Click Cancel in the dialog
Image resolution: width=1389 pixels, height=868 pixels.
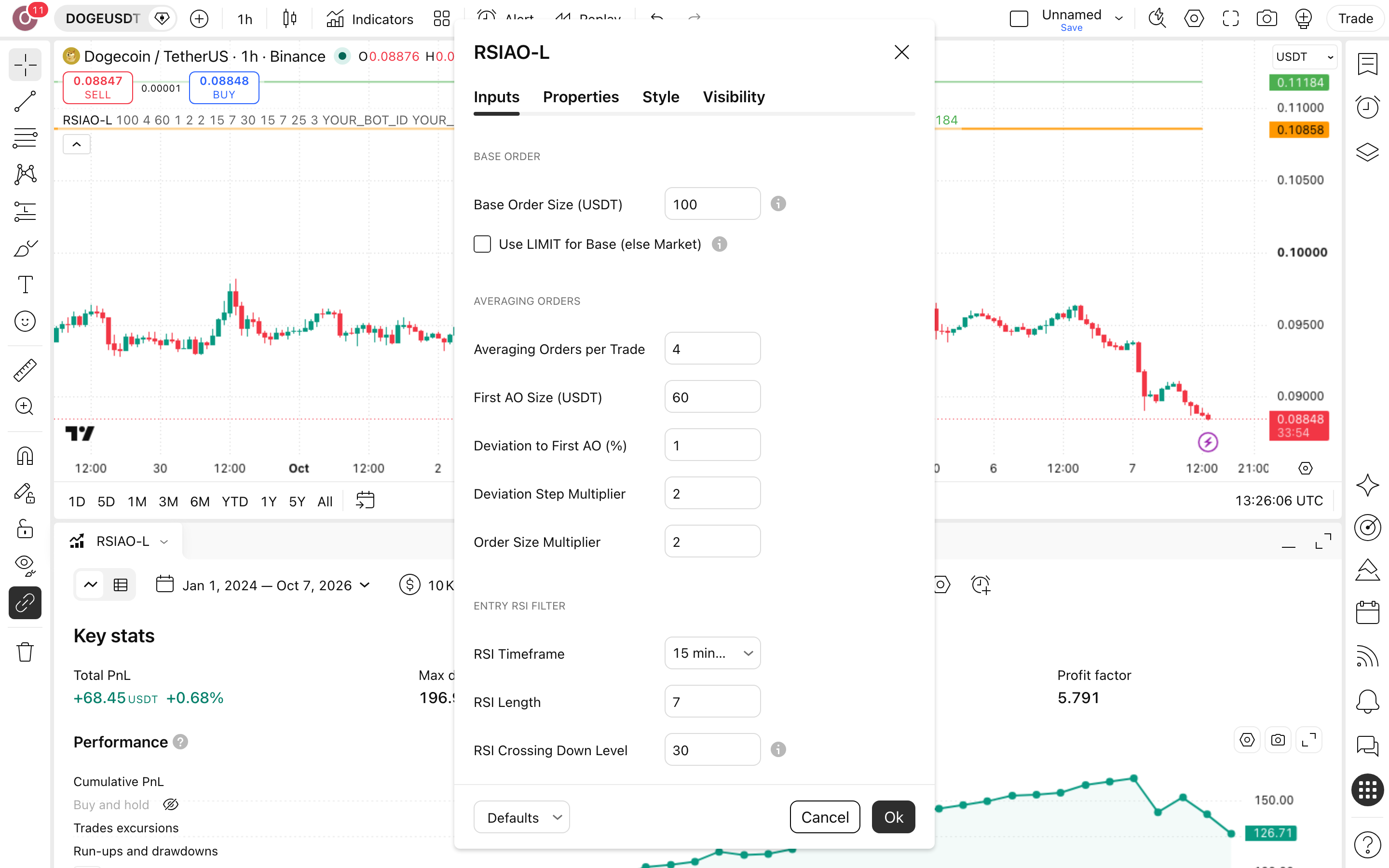[825, 817]
